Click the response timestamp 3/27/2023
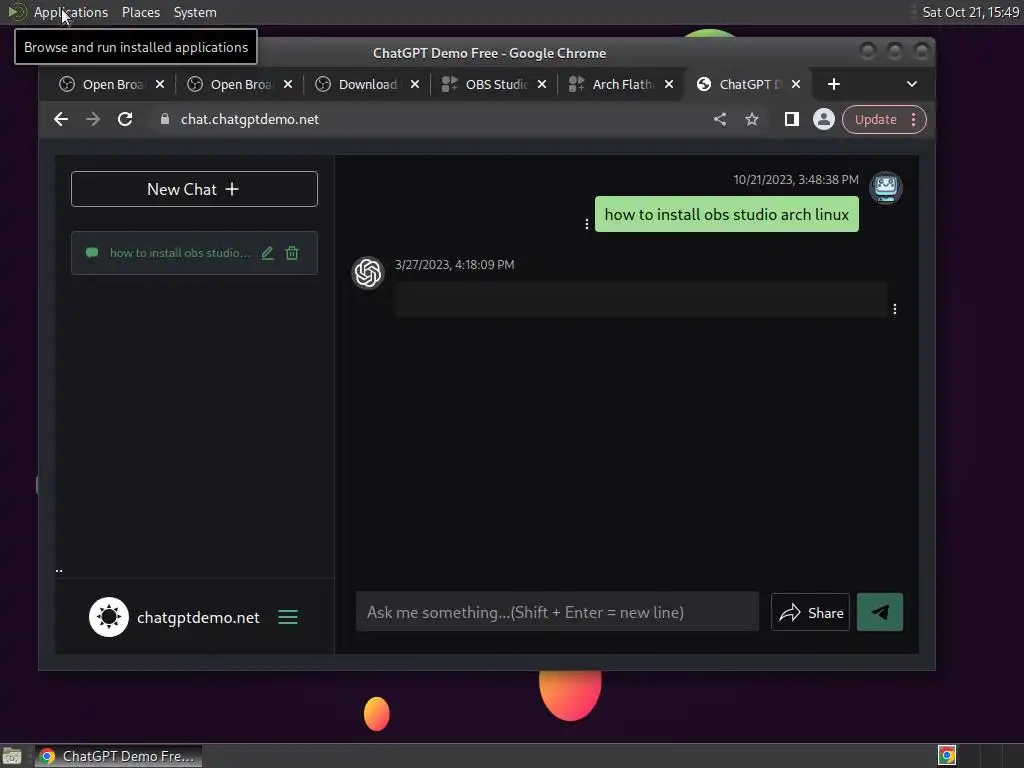This screenshot has width=1024, height=768. [x=455, y=264]
